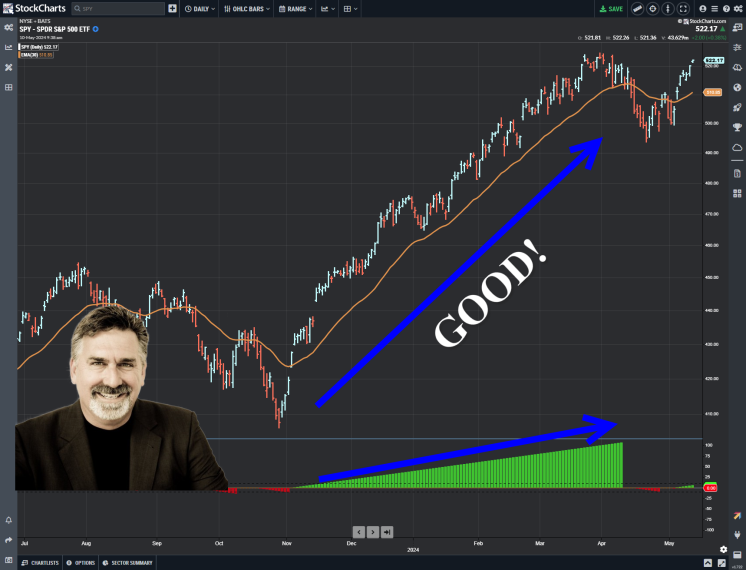Click the StockCharts logo
Viewport: 746px width, 570px height.
pyautogui.click(x=34, y=8)
